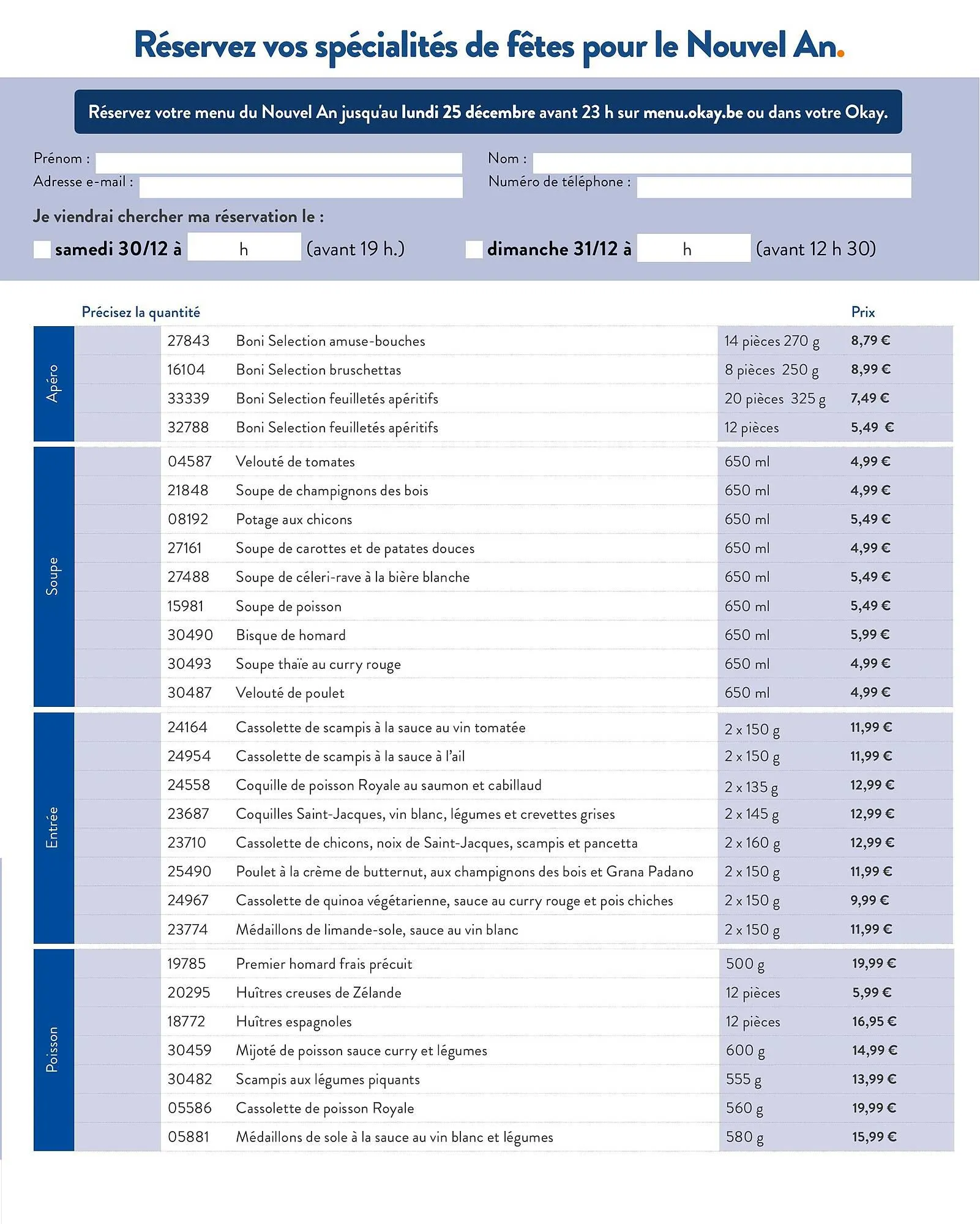Open the menu.okay.be link
This screenshot has width=980, height=1224.
click(x=695, y=113)
